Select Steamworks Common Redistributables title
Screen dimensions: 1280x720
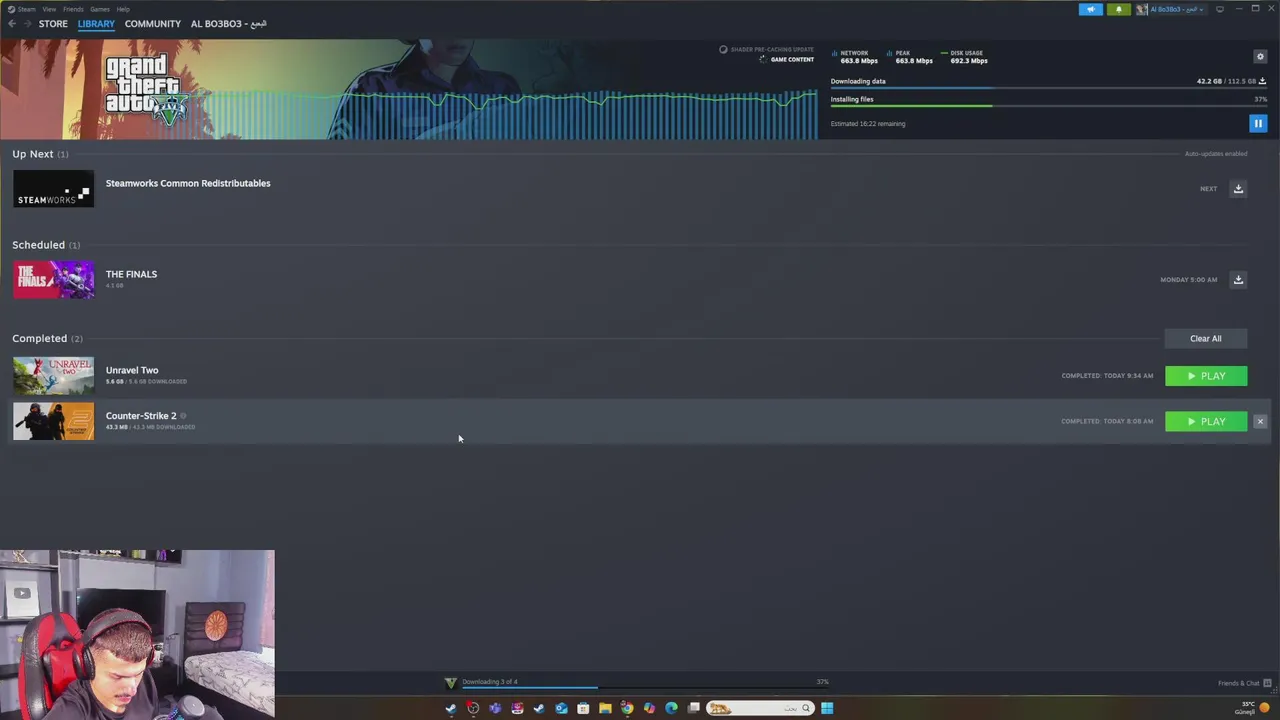click(188, 183)
